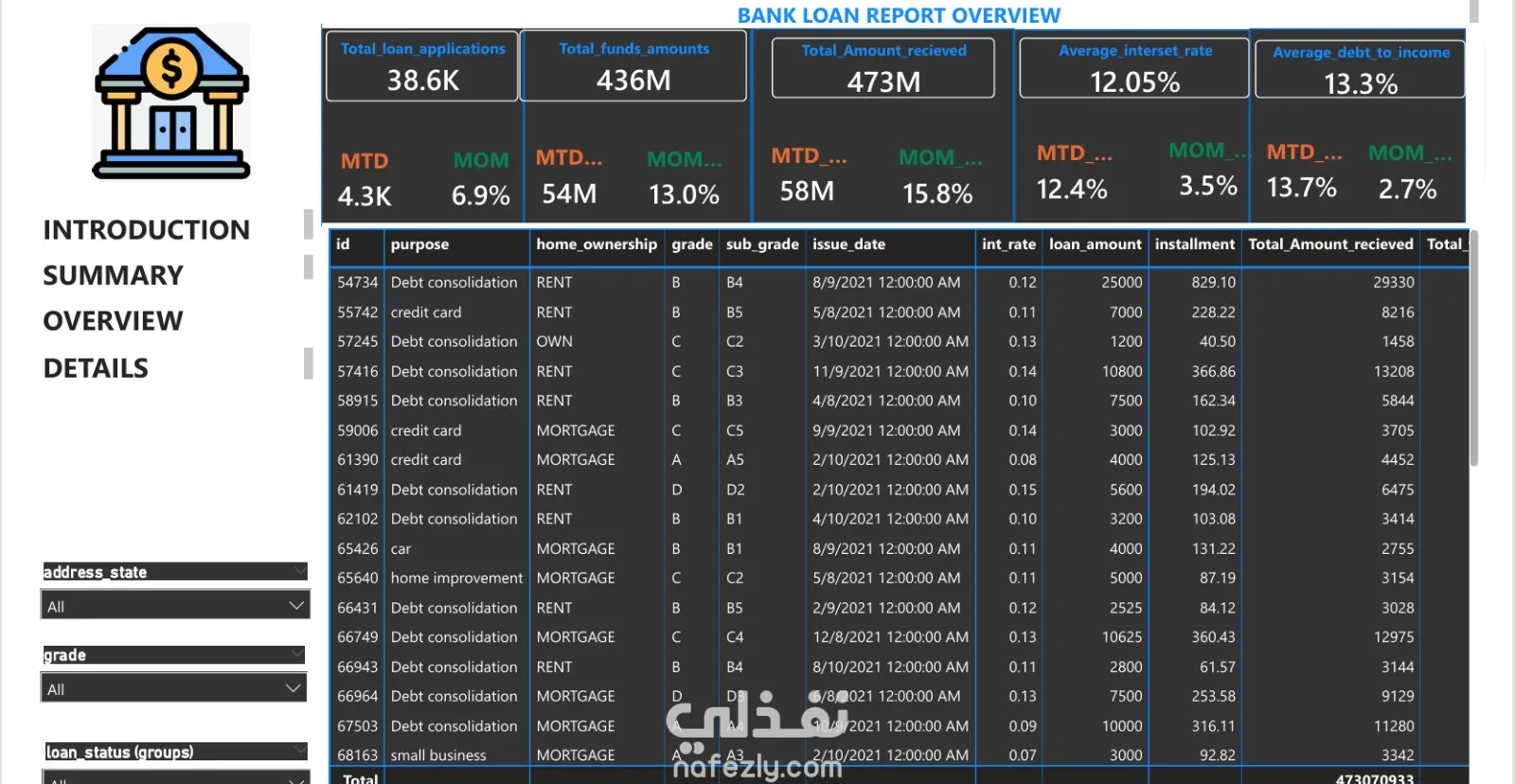
Task: Click sub_grade cell A5
Action: 735,459
